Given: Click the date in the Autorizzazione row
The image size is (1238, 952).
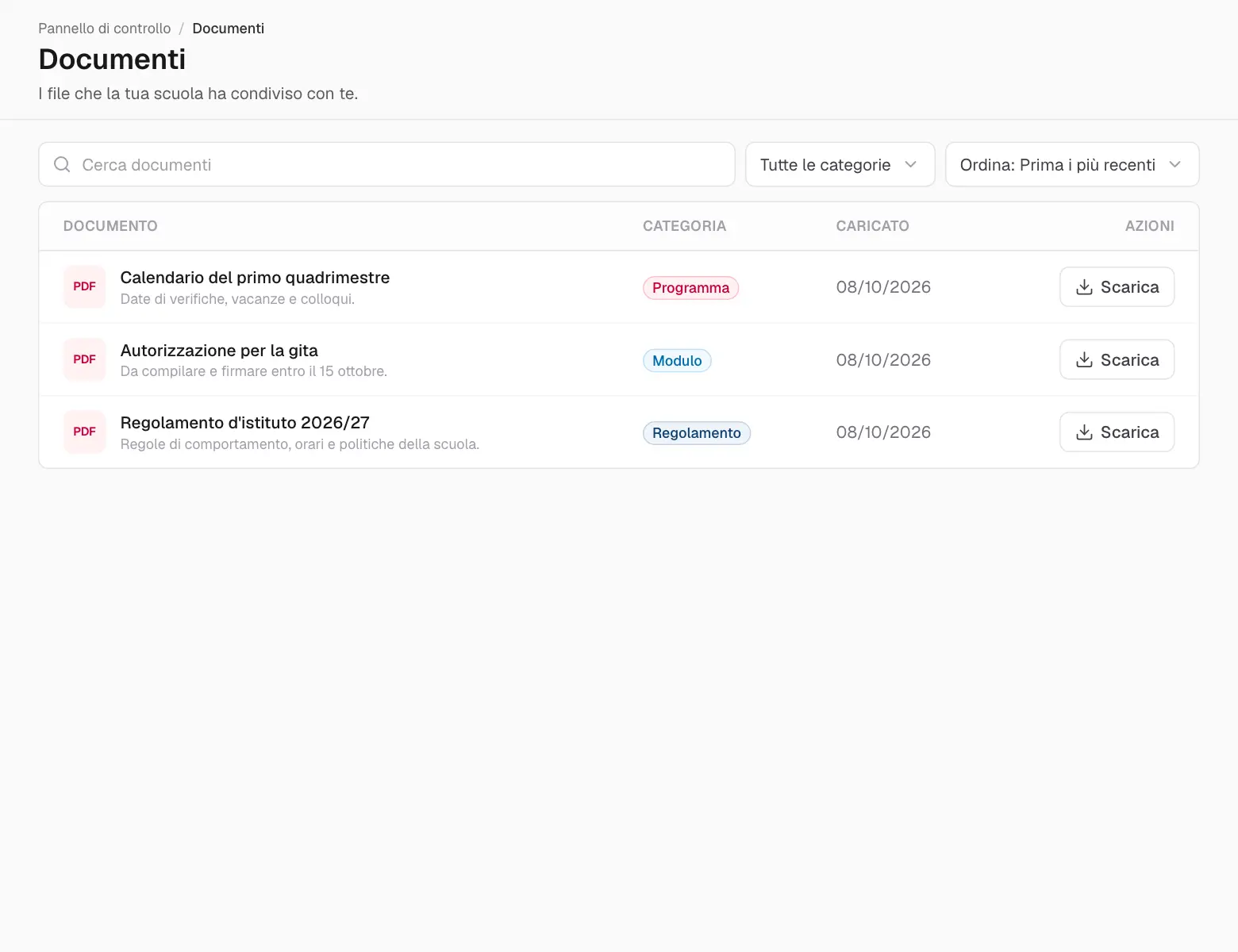Looking at the screenshot, I should tap(883, 360).
